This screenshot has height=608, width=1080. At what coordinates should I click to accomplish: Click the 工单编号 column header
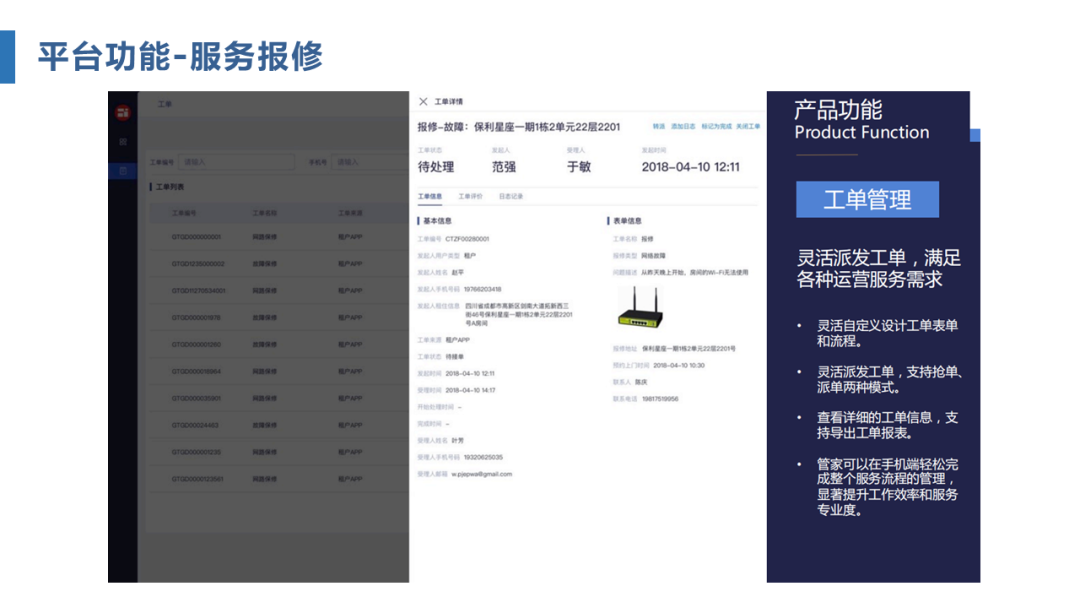pos(184,213)
